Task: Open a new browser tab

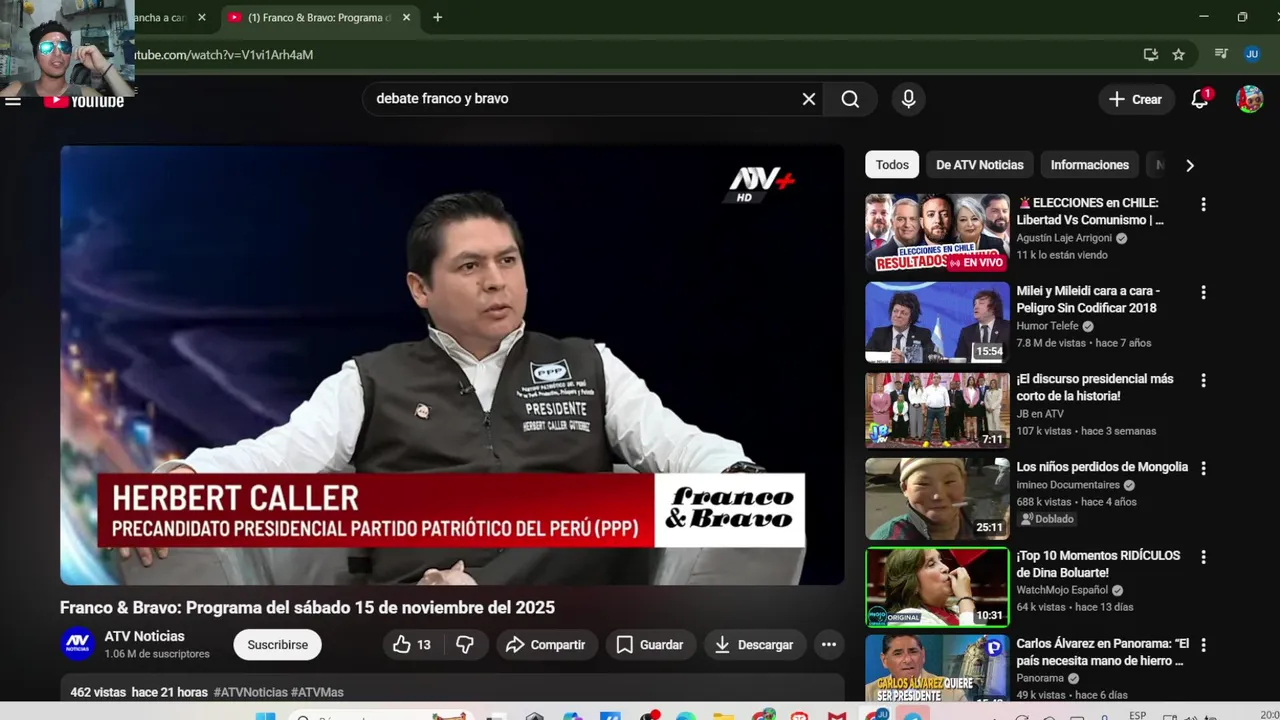Action: [437, 17]
